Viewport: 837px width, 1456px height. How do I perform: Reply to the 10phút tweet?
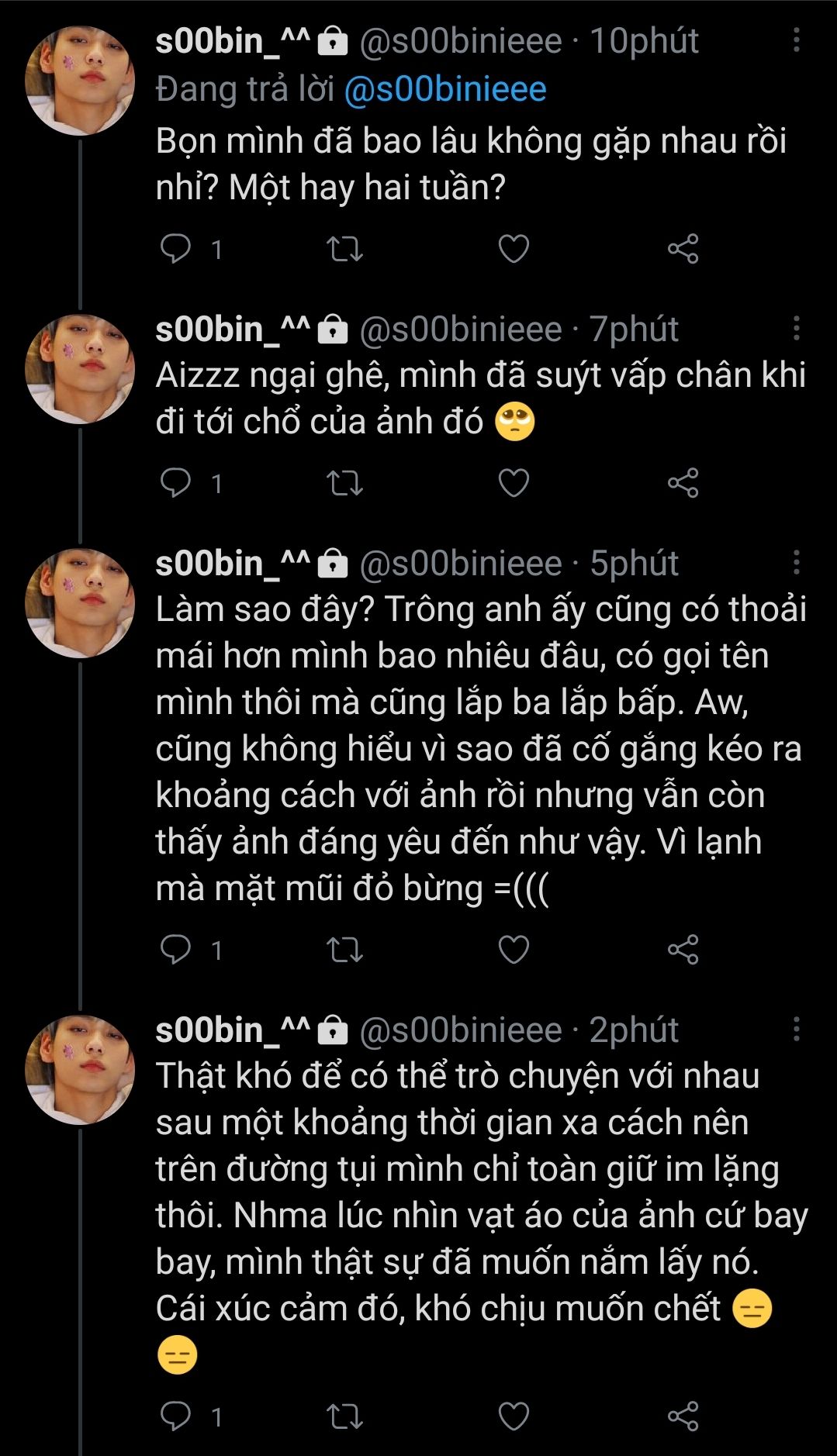[175, 249]
